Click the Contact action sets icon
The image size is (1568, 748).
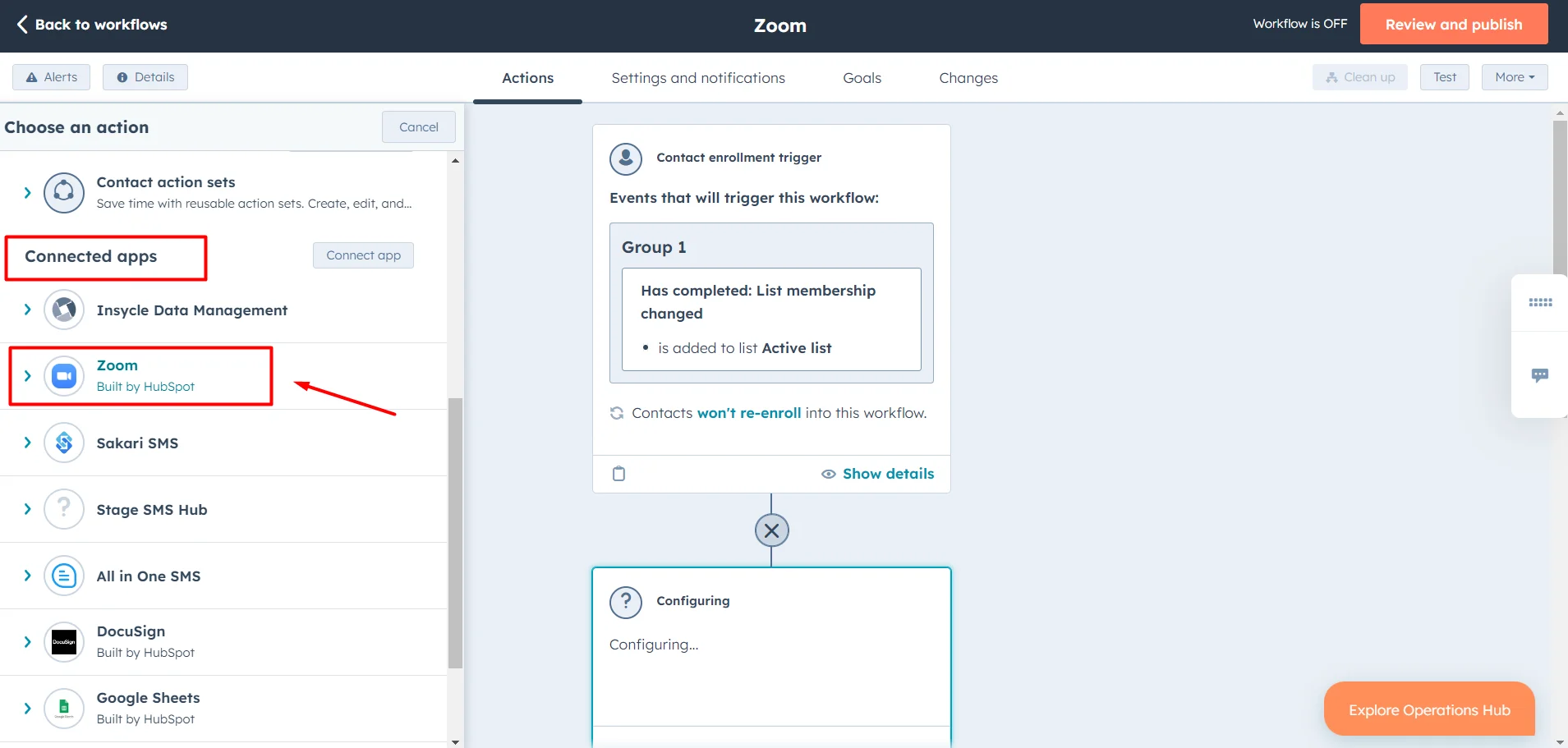click(x=63, y=192)
